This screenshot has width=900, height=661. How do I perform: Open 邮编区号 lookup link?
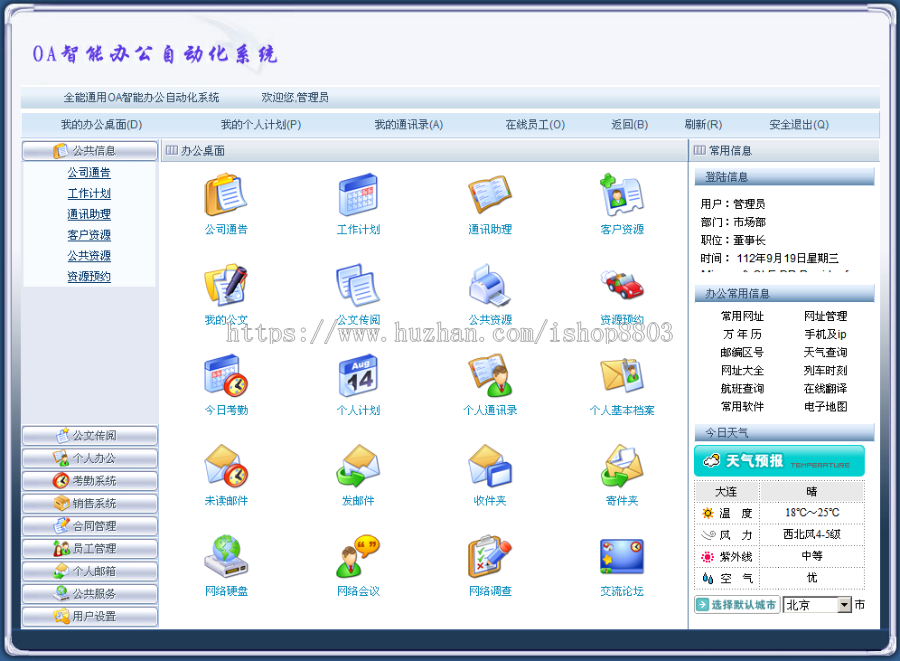(742, 352)
